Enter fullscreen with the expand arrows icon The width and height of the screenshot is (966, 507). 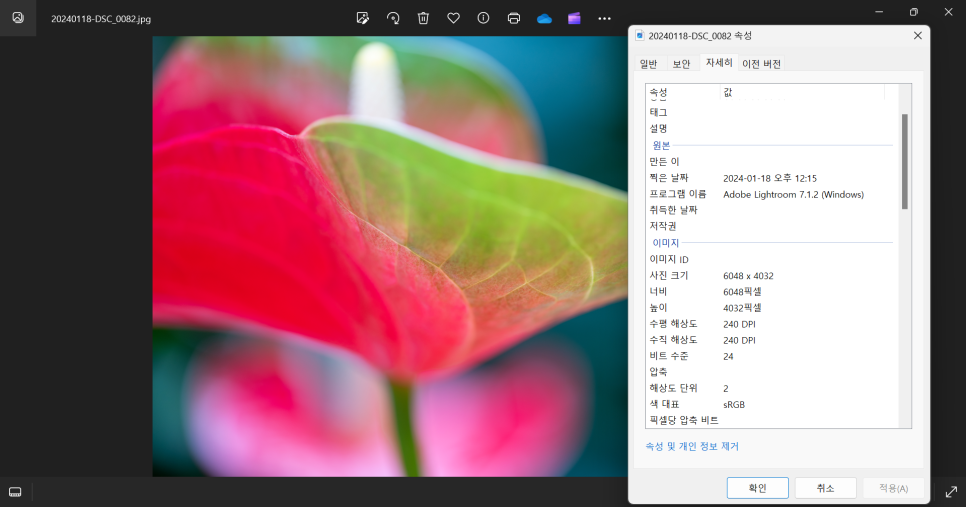951,492
